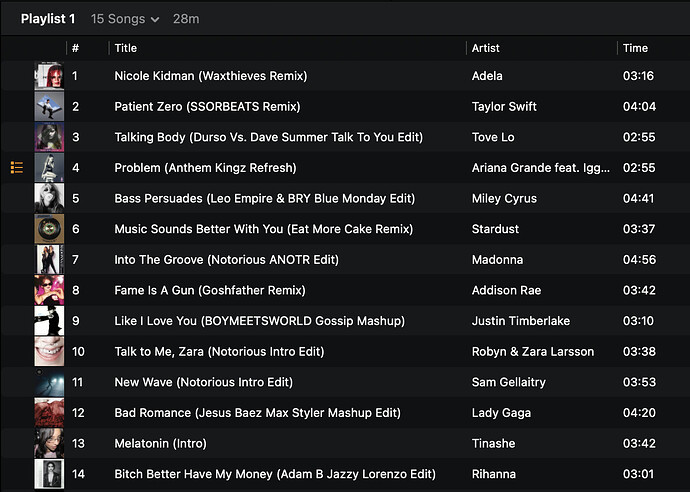
Task: Click the Addison Rae pink artwork thumbnail
Action: (49, 290)
